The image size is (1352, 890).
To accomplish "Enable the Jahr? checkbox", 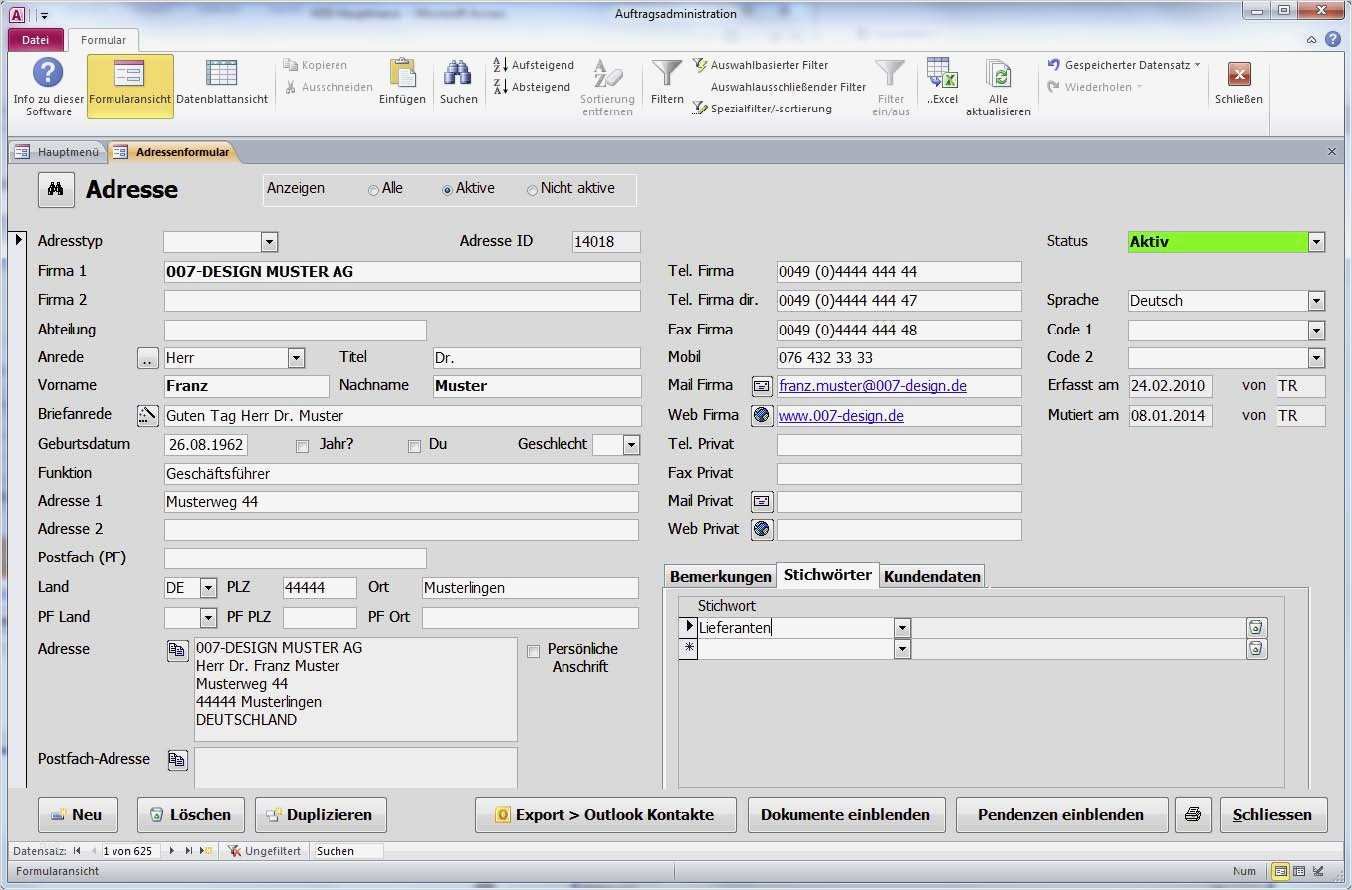I will pos(303,446).
